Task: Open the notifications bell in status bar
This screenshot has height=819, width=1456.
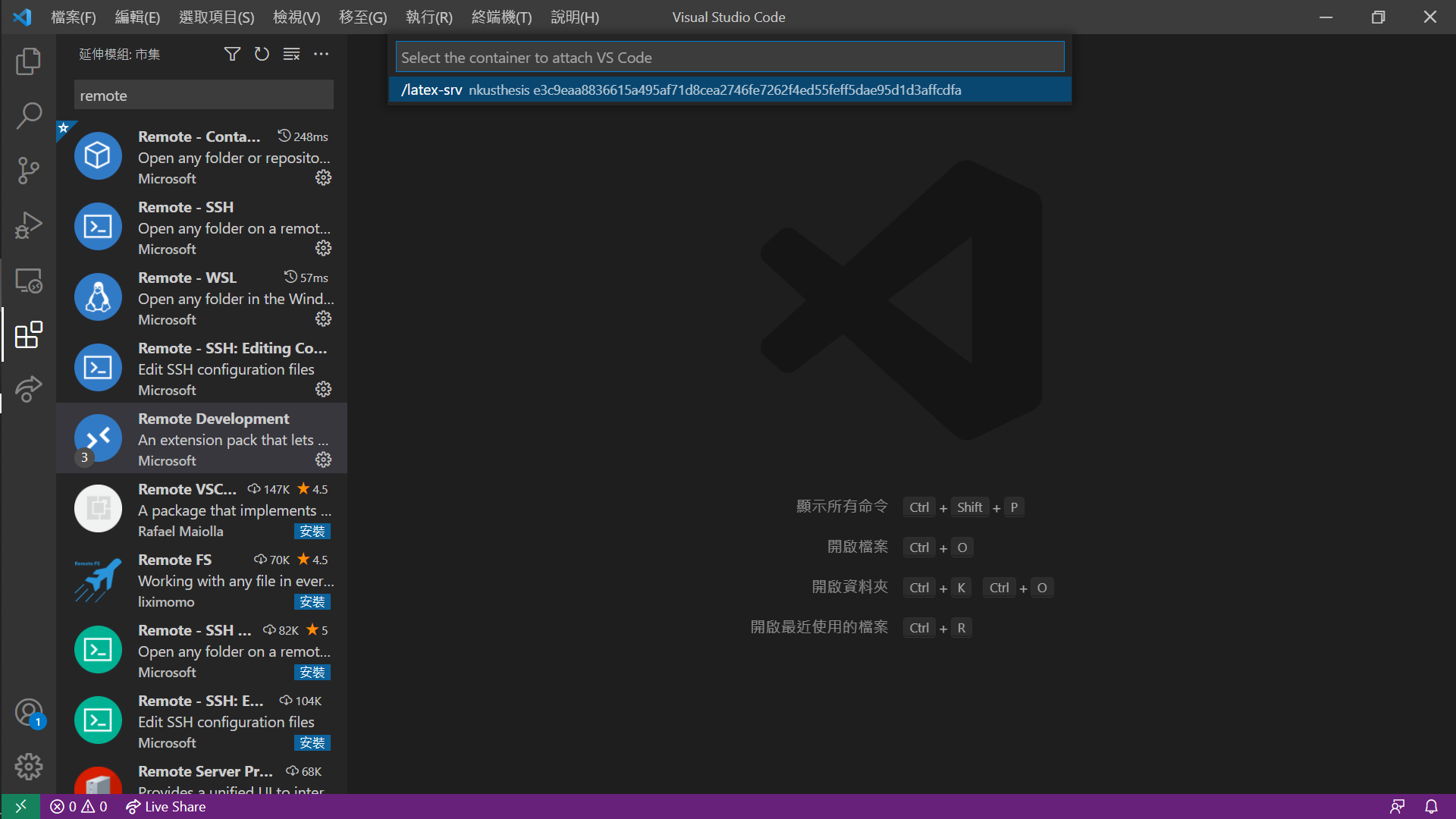Action: click(x=1431, y=807)
